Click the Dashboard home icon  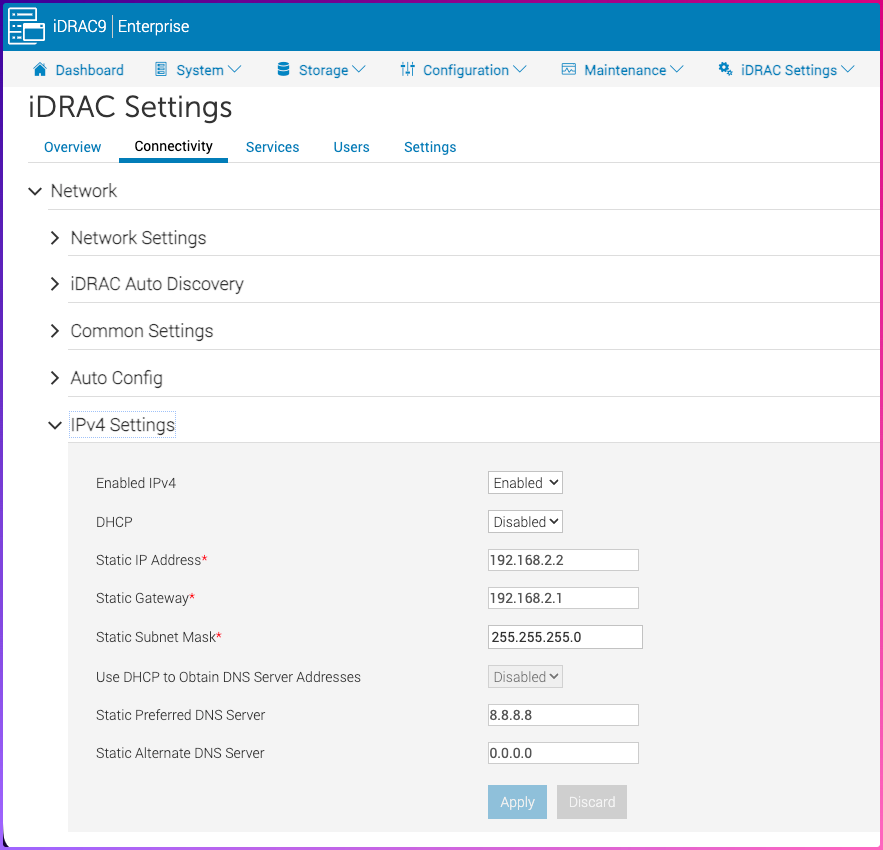pyautogui.click(x=40, y=70)
